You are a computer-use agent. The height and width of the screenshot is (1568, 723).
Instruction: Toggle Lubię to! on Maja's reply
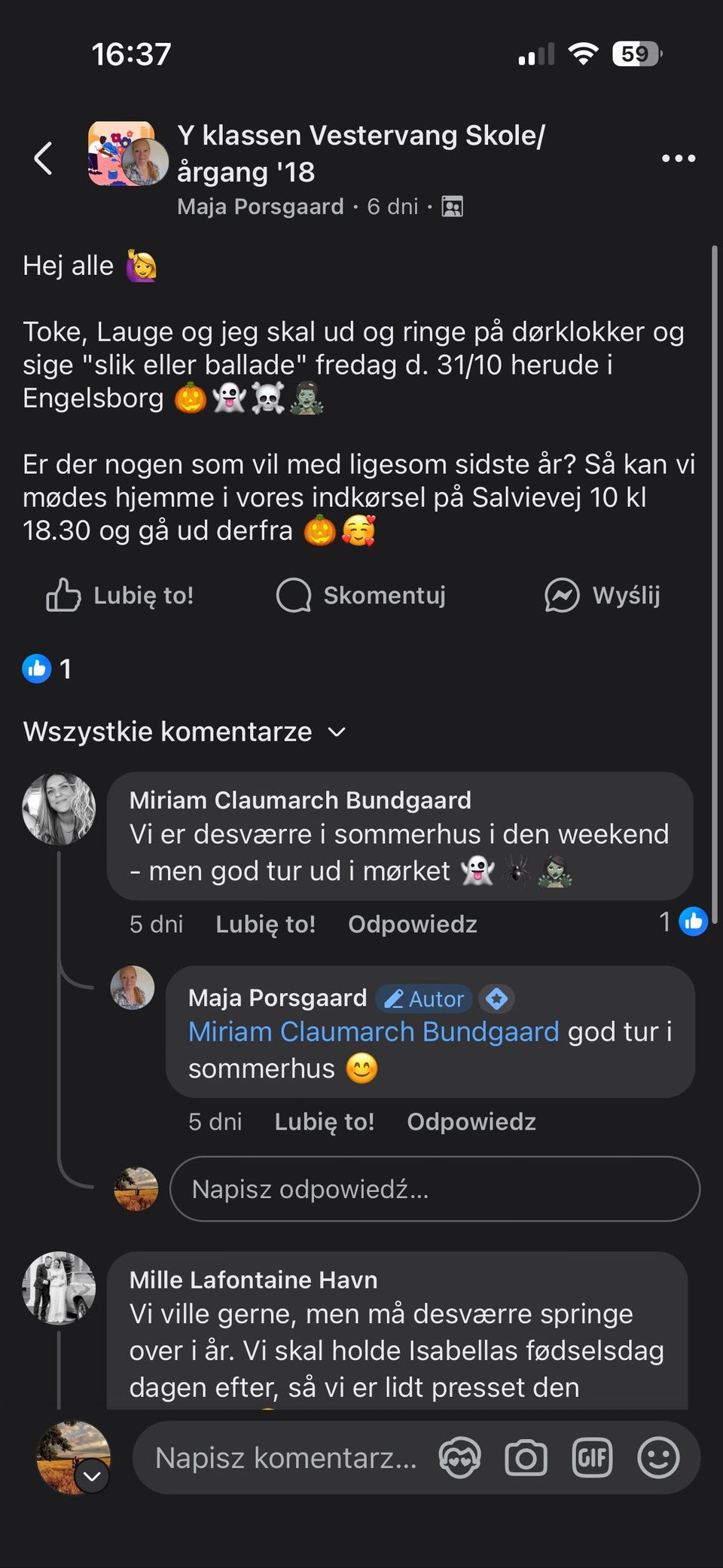324,1121
